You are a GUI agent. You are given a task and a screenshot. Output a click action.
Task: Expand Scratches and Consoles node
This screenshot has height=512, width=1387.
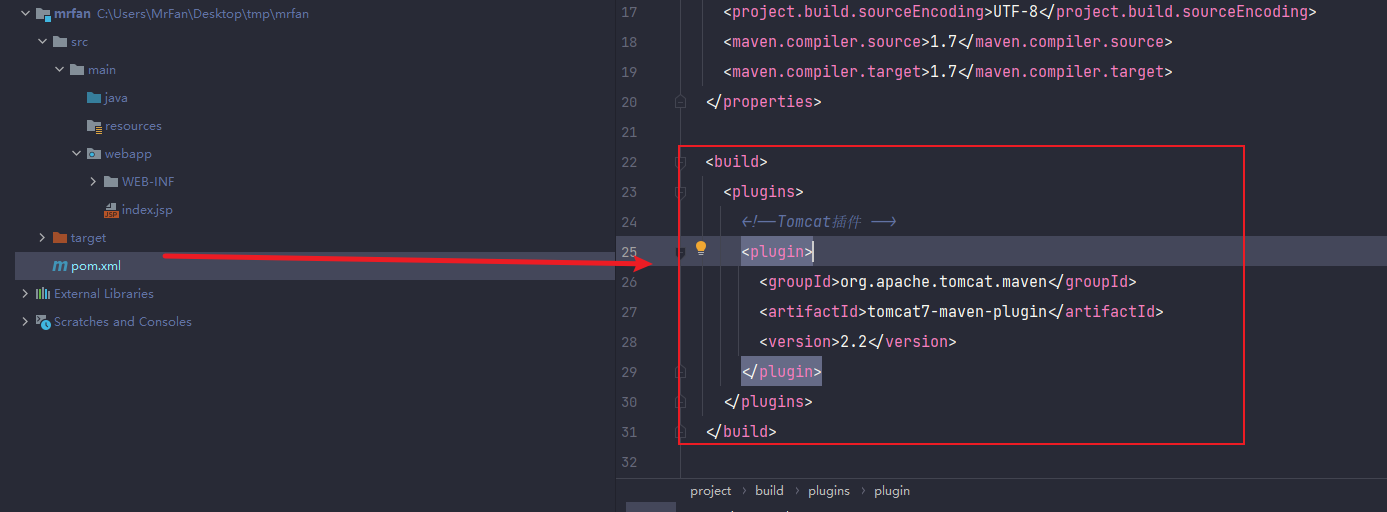[25, 322]
